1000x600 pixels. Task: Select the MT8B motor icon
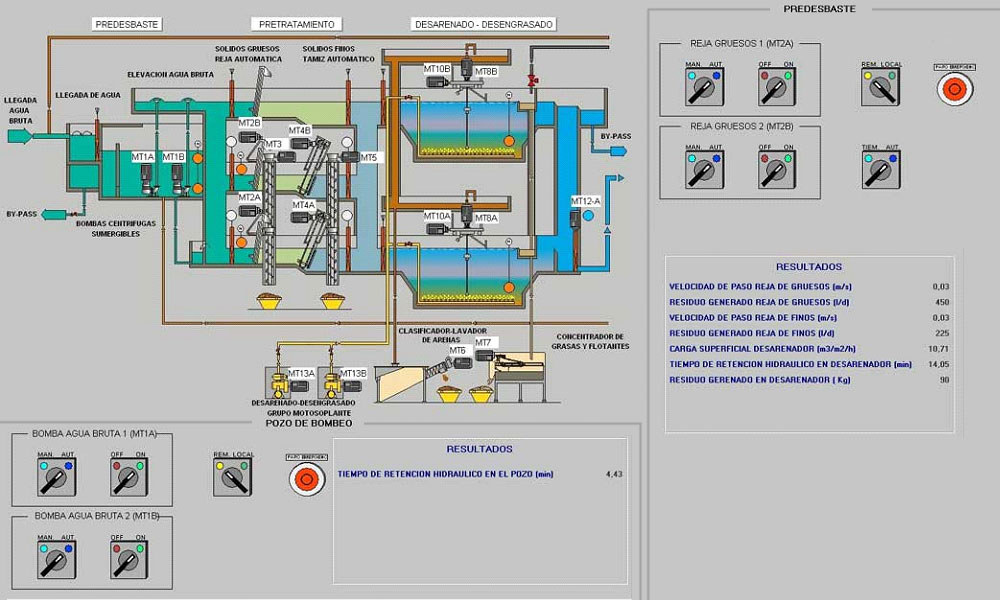pos(465,70)
